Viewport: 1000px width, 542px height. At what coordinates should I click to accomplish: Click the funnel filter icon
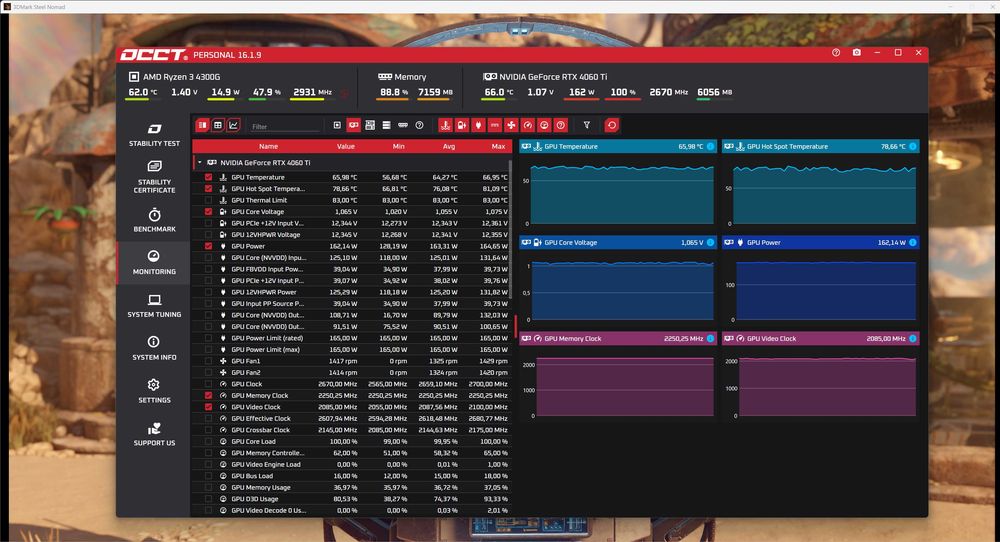coord(587,125)
